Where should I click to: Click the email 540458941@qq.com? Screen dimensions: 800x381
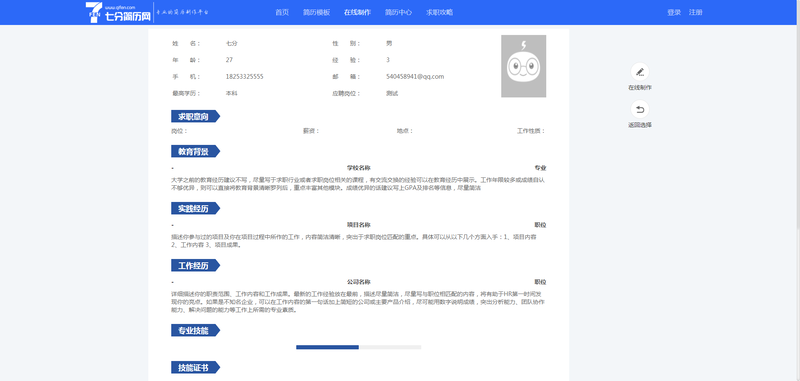[415, 77]
